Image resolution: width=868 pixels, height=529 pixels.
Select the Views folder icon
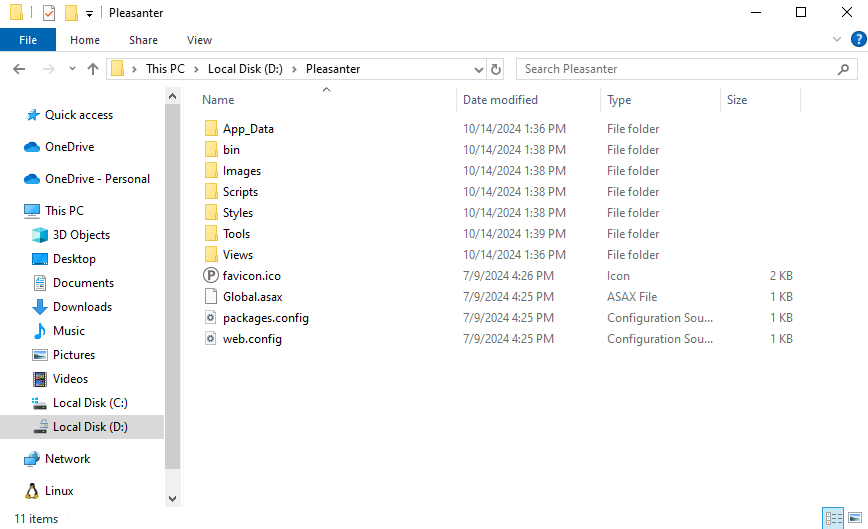[211, 255]
